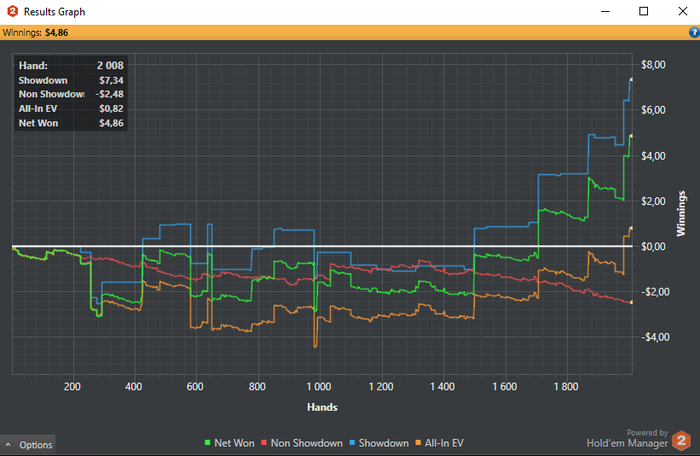Image resolution: width=700 pixels, height=456 pixels.
Task: Click the blue Showdown line end marker
Action: 631,80
